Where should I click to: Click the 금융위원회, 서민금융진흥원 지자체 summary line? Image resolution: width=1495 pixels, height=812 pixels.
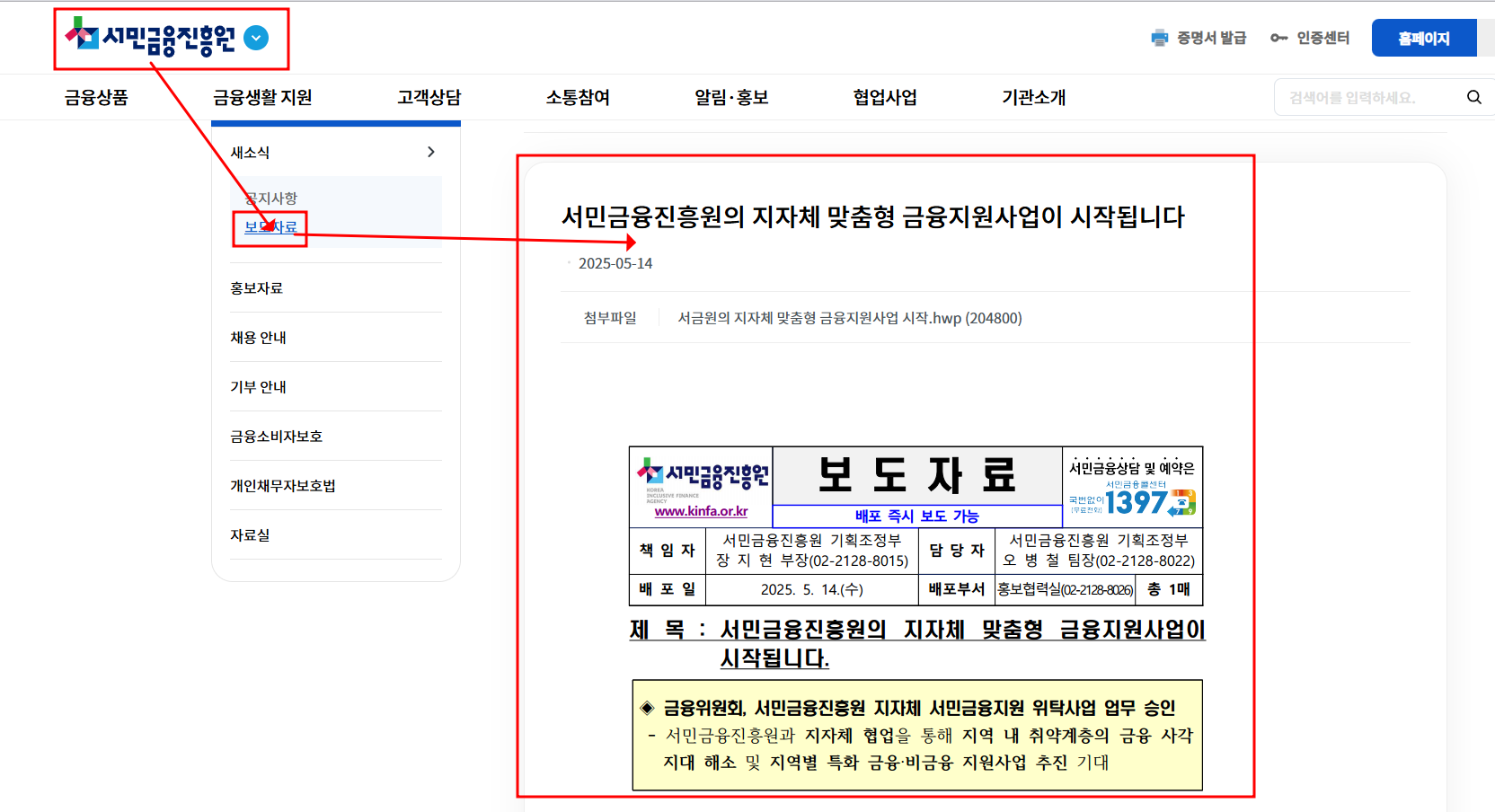click(x=919, y=708)
